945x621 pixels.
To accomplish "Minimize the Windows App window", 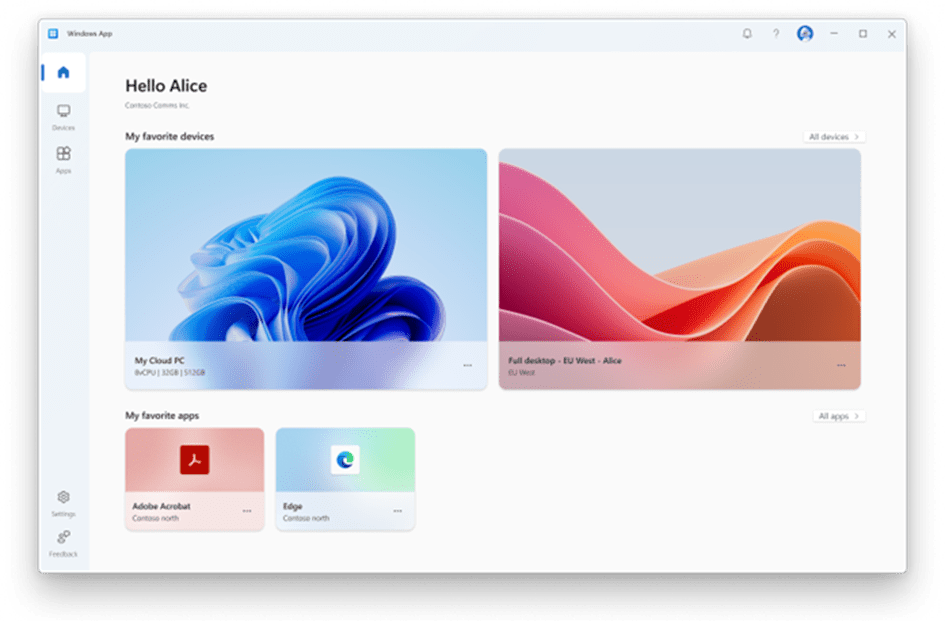I will [x=834, y=34].
